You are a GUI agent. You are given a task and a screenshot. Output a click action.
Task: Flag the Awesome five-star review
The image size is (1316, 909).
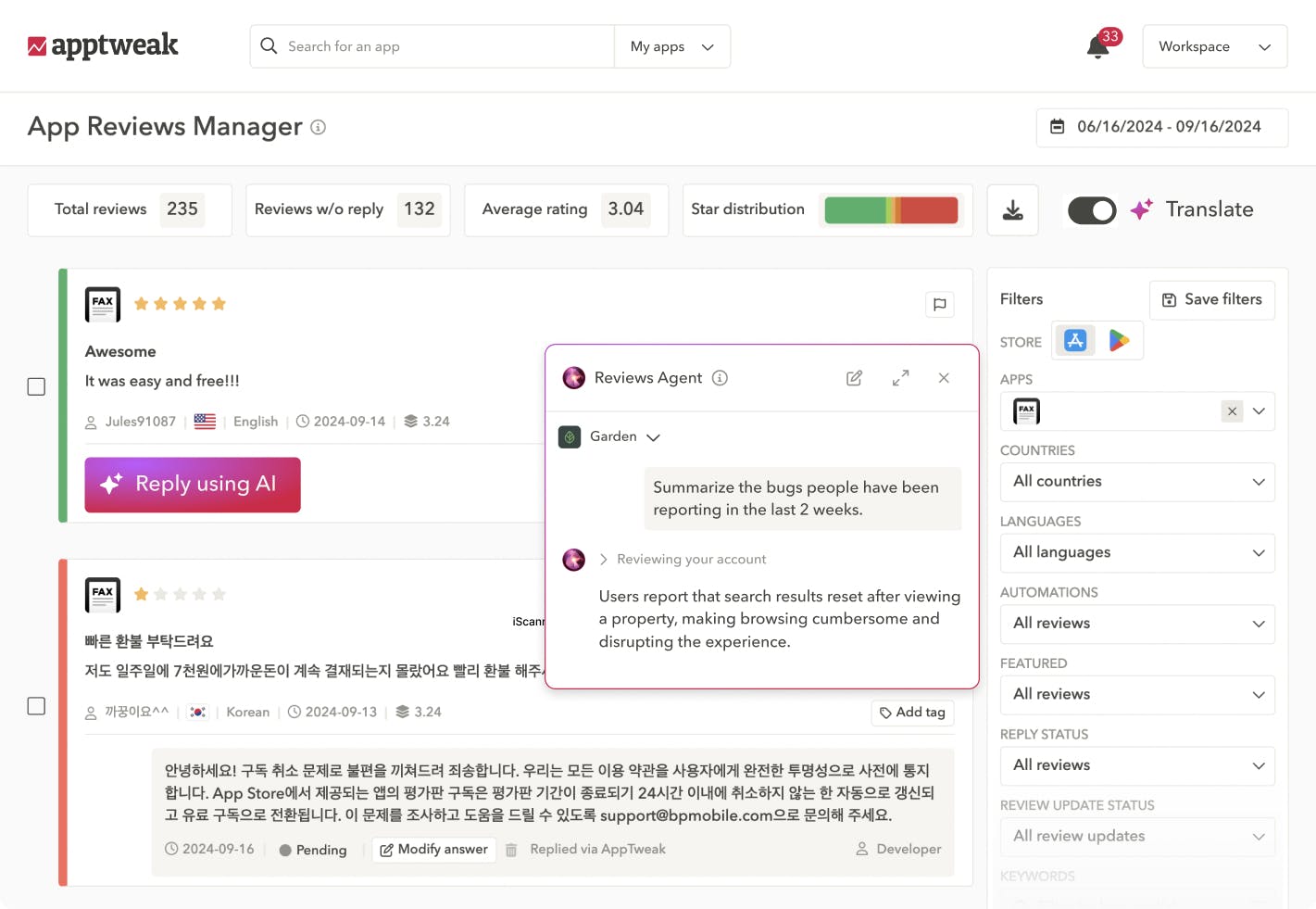[x=939, y=305]
